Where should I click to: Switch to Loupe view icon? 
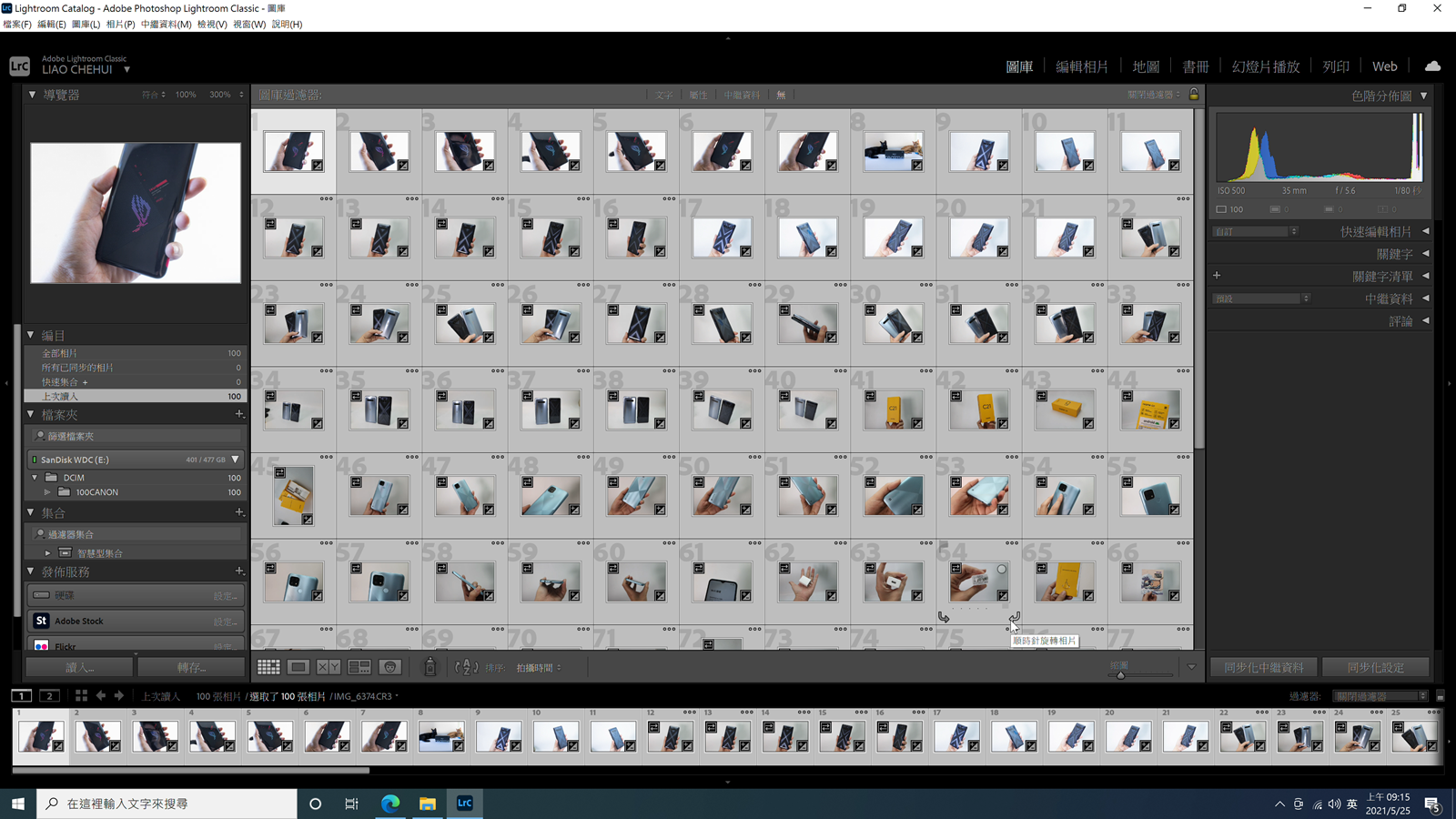click(298, 667)
